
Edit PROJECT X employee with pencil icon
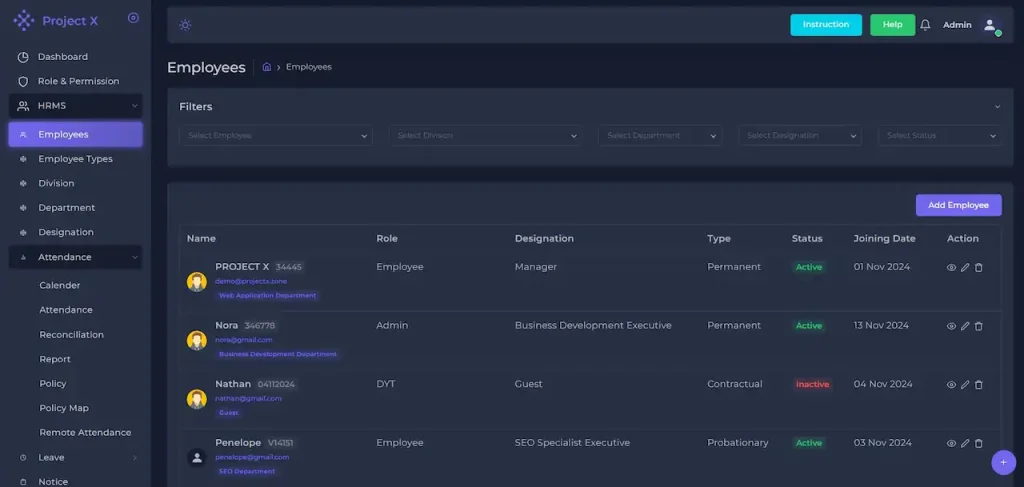(x=965, y=268)
